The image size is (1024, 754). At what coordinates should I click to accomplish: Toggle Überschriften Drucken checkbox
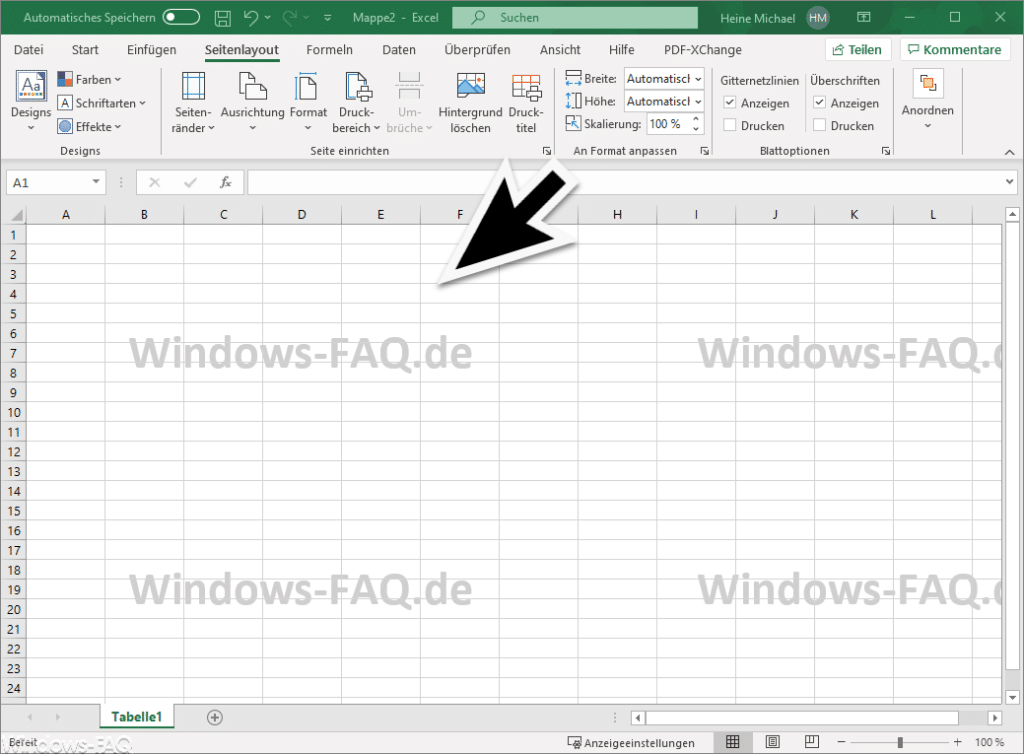click(819, 125)
